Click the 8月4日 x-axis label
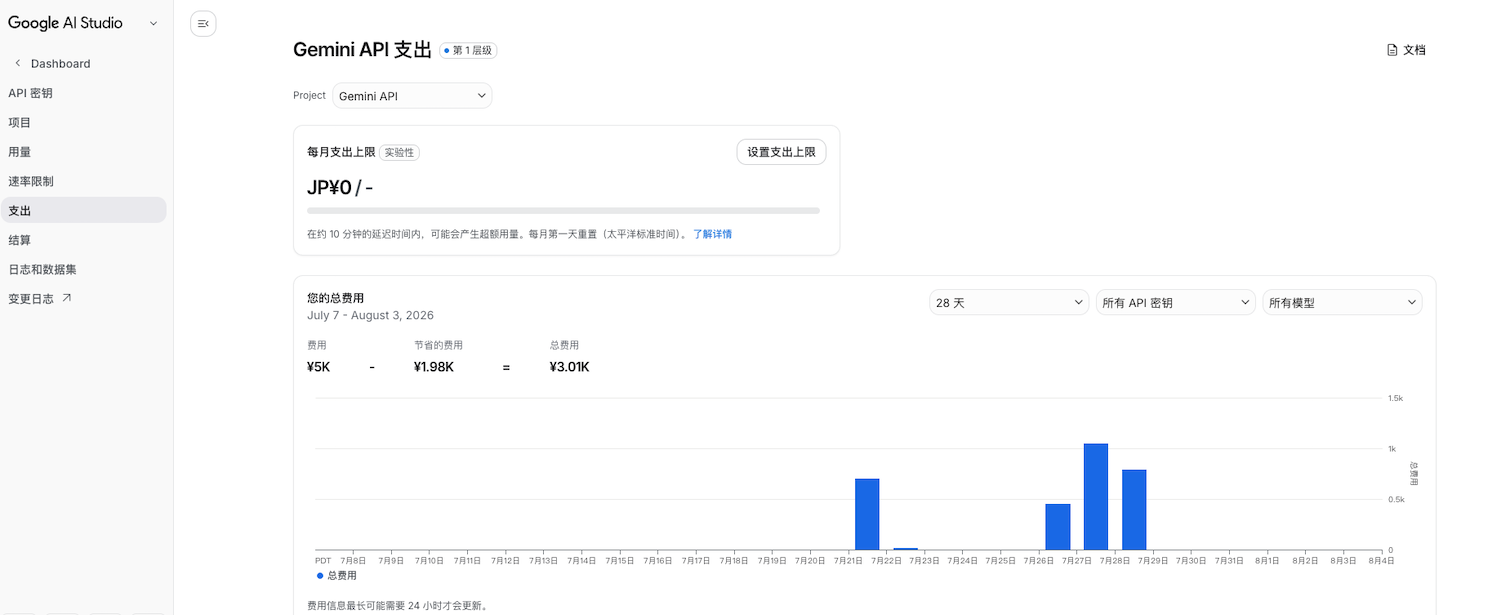Image resolution: width=1500 pixels, height=615 pixels. click(1381, 561)
